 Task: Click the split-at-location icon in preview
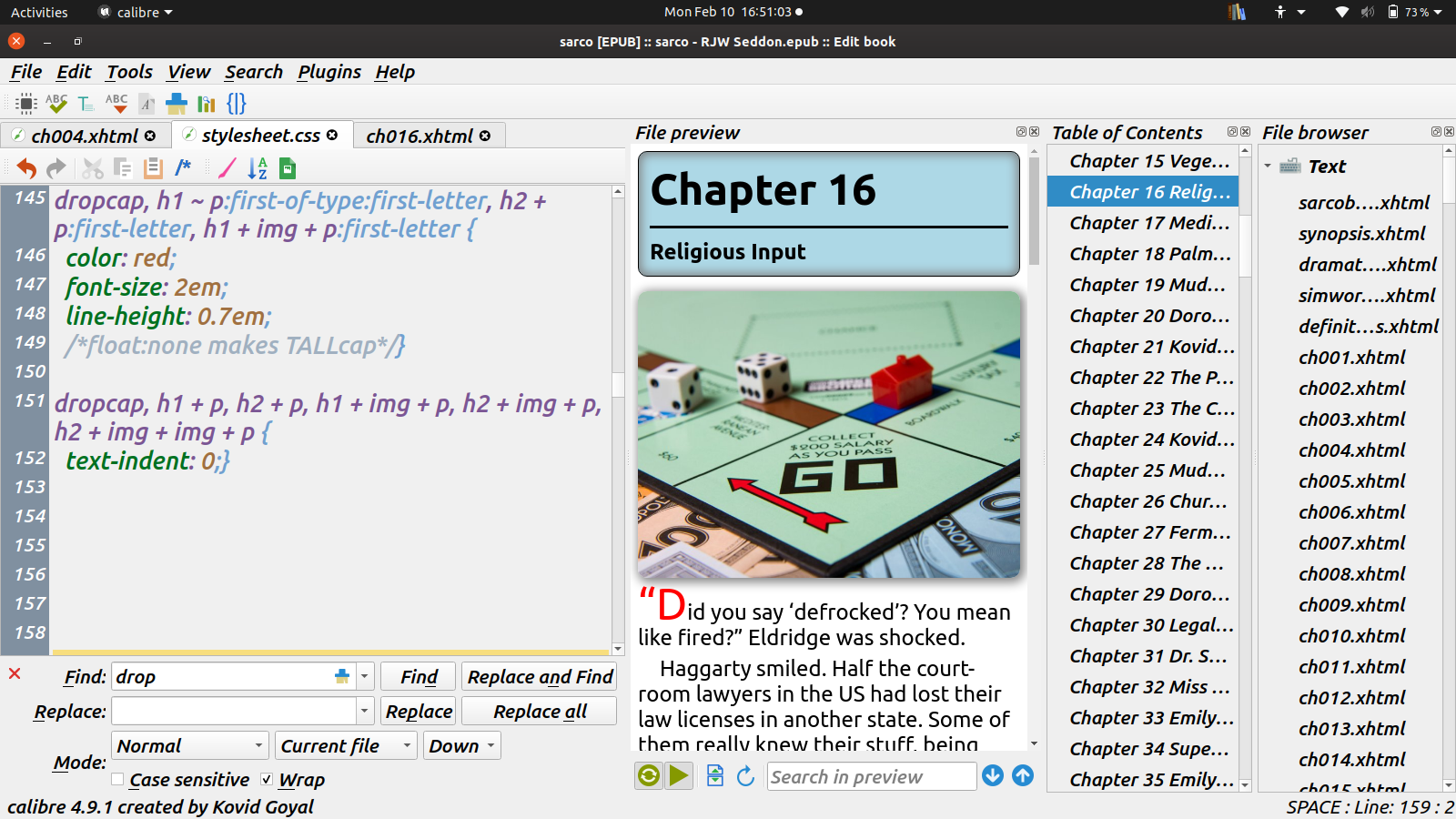(715, 775)
